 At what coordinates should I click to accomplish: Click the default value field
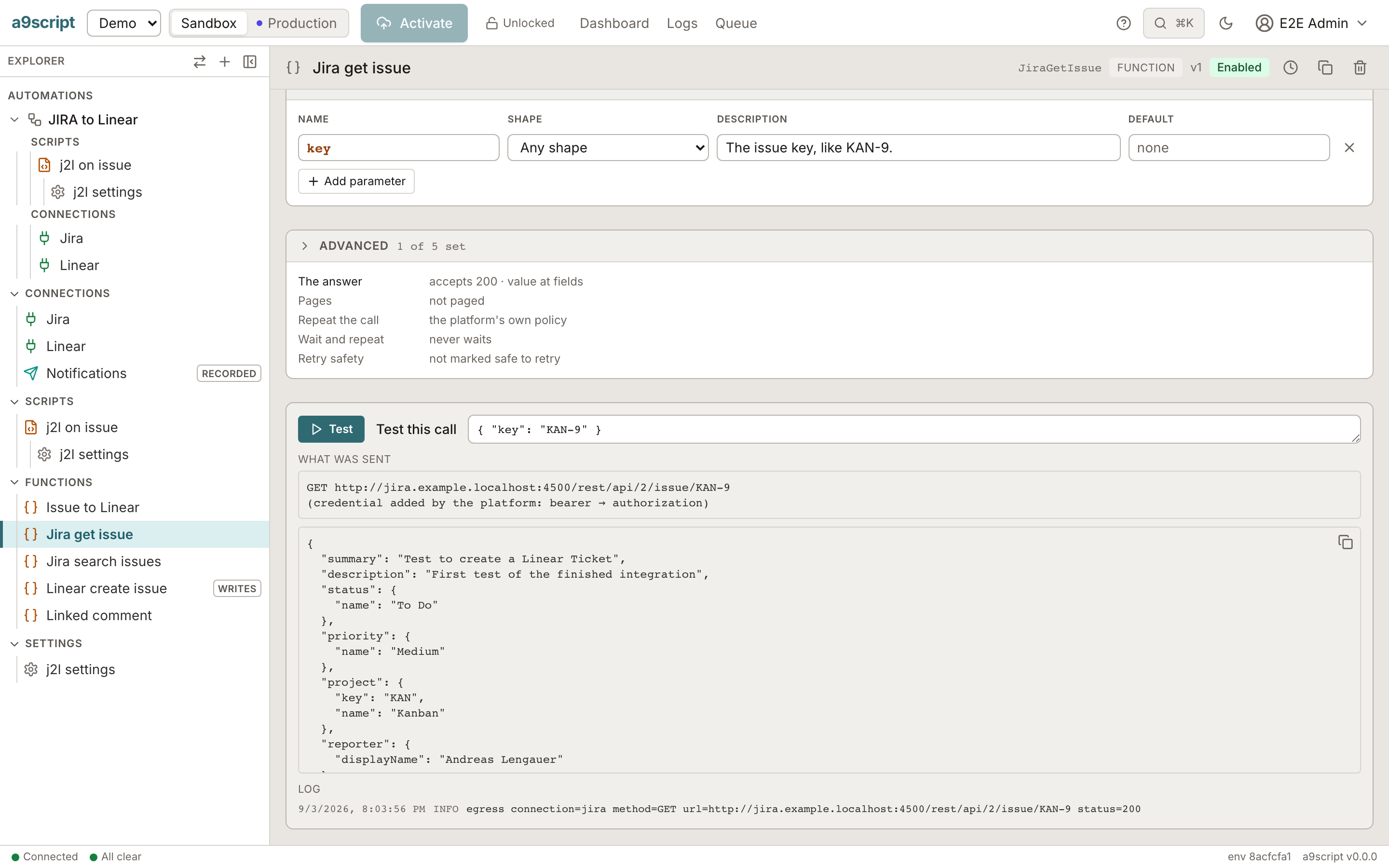click(1229, 148)
